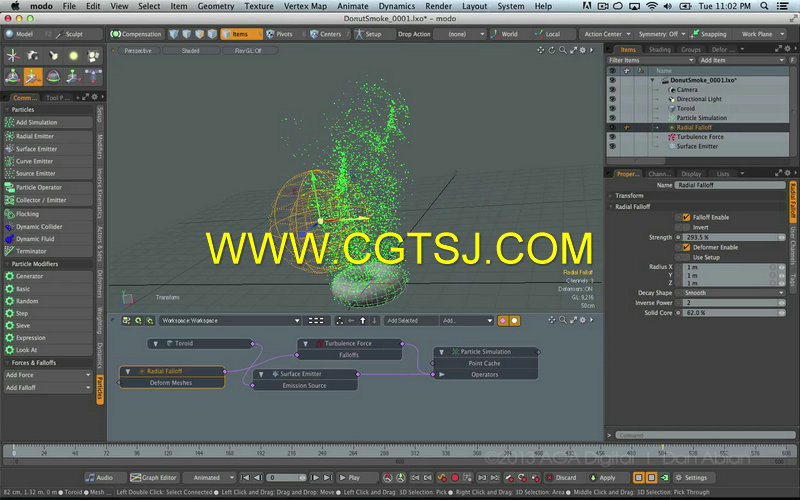This screenshot has width=800, height=500.
Task: Adjust the Inverse Power value slider
Action: 734,303
